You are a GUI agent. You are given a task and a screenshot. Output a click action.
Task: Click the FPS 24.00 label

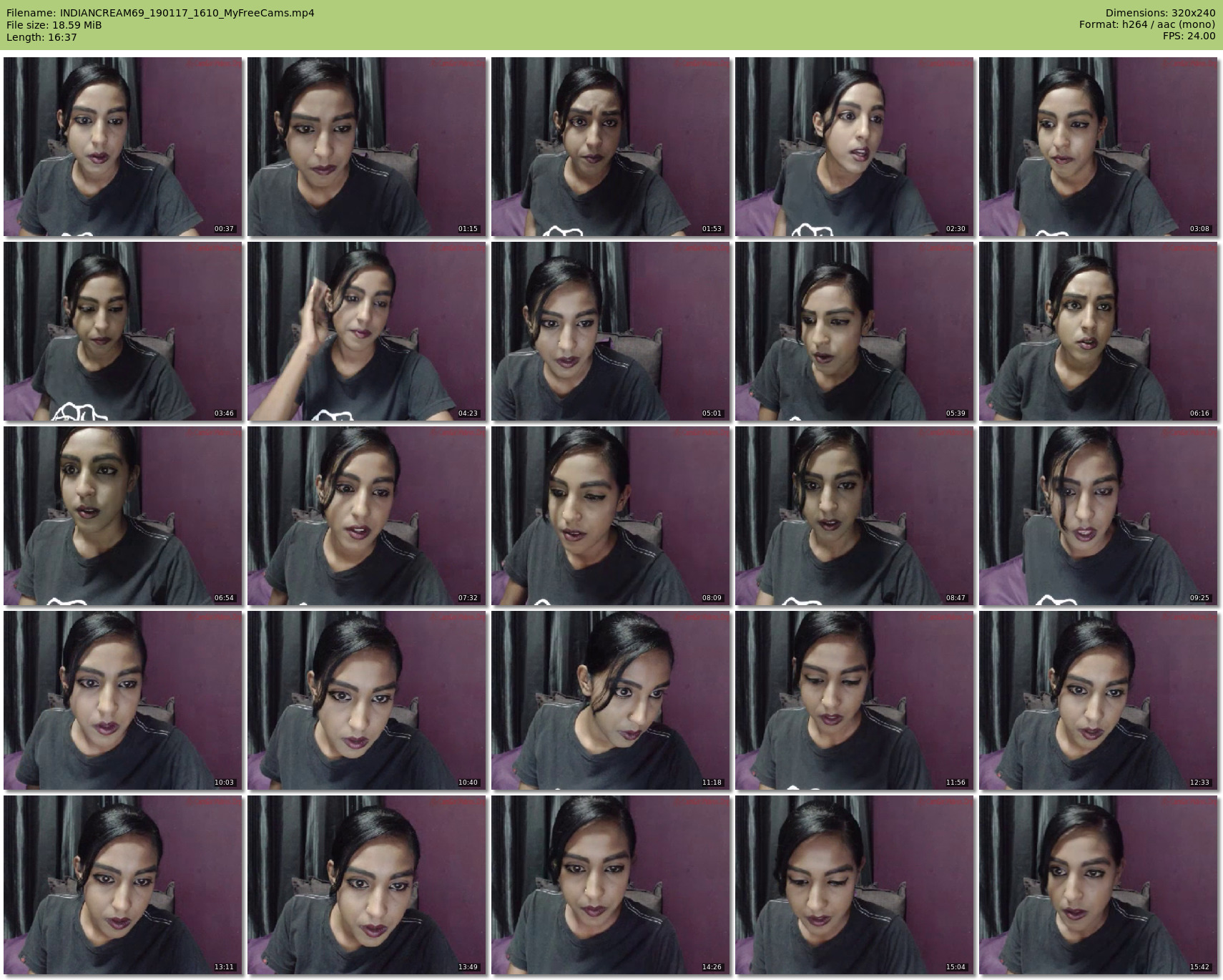[x=1189, y=36]
